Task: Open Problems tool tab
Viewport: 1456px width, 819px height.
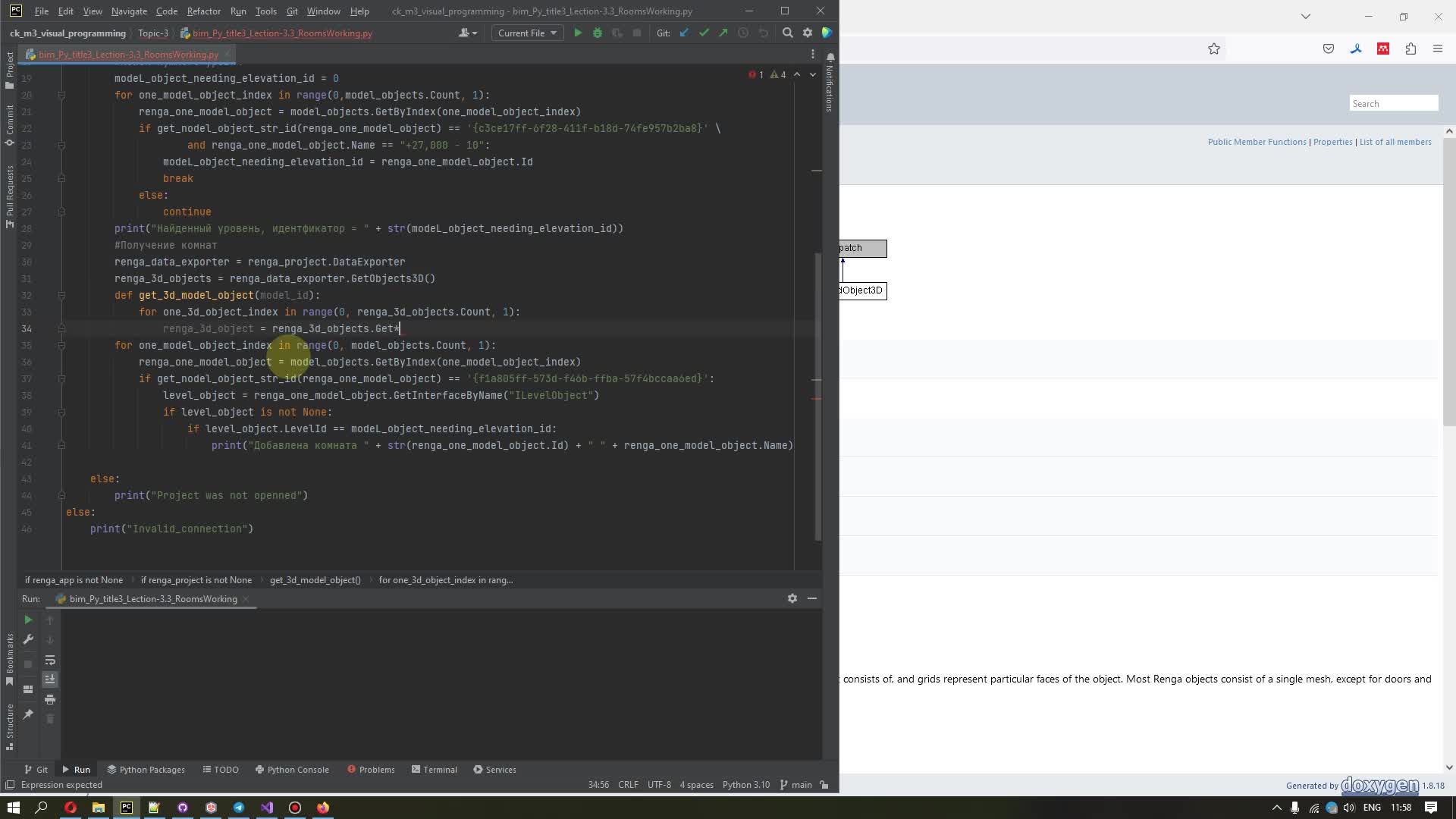Action: [371, 770]
